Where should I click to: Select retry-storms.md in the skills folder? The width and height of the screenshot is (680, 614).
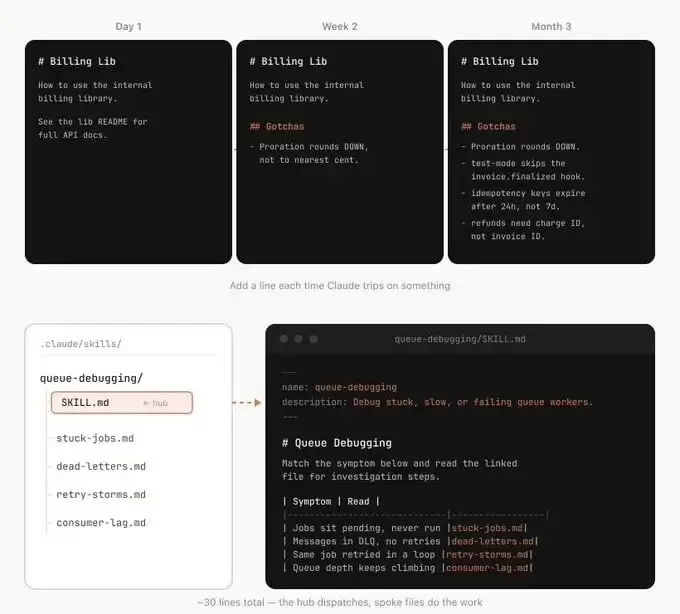click(101, 495)
